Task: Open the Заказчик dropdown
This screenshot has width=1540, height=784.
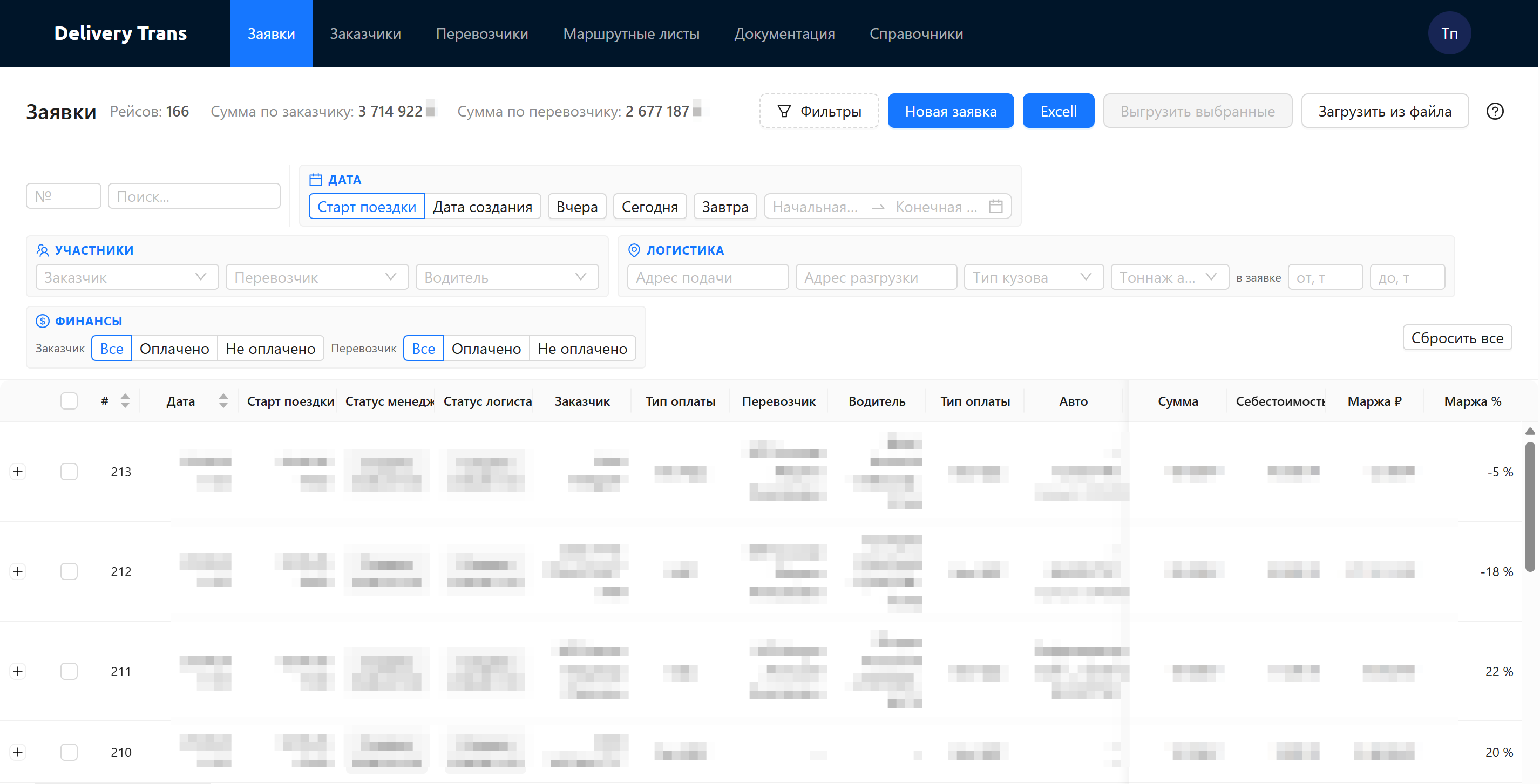Action: 127,277
